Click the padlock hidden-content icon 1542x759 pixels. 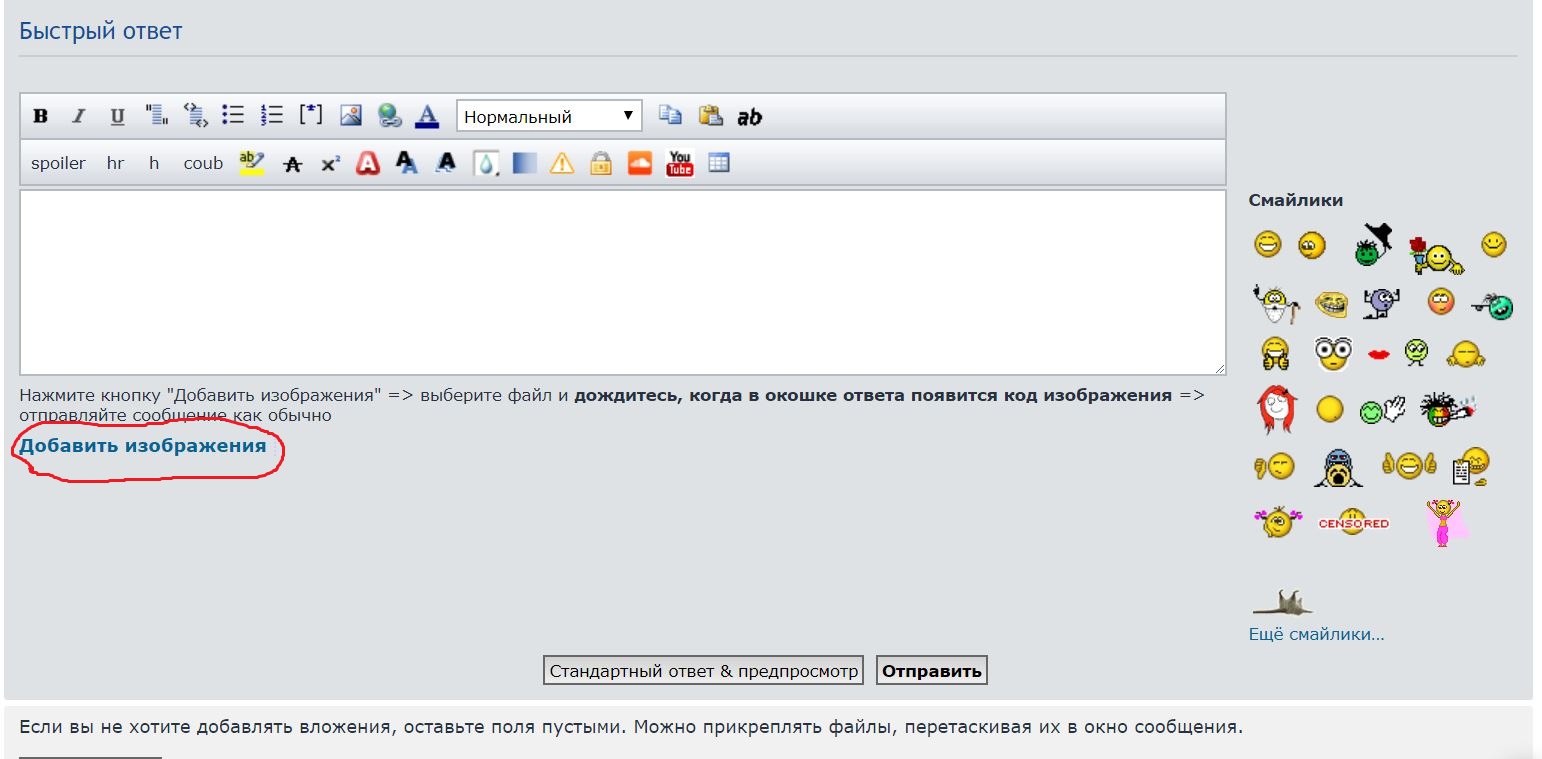pyautogui.click(x=600, y=163)
